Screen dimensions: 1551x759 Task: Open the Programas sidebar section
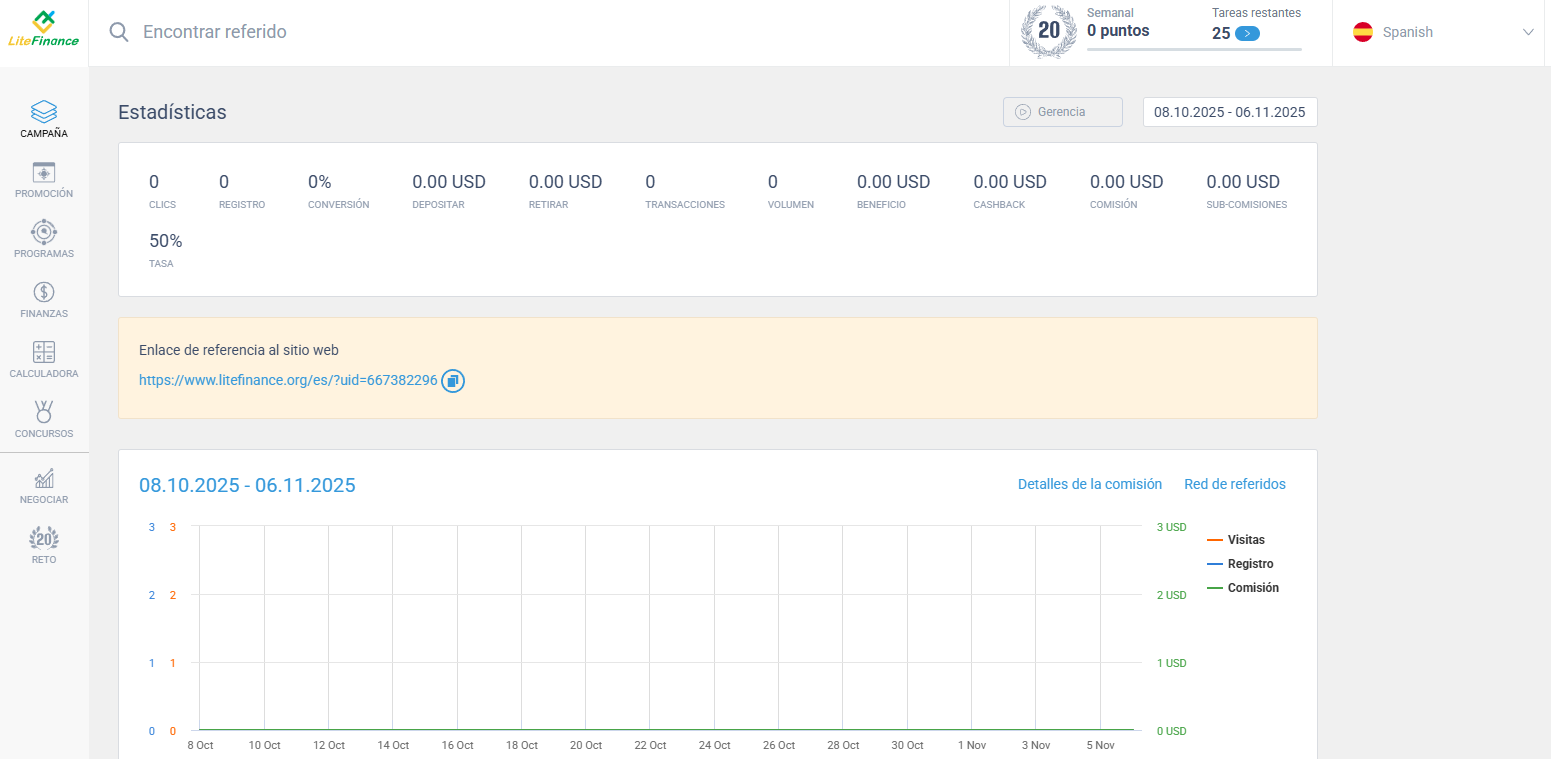[44, 240]
